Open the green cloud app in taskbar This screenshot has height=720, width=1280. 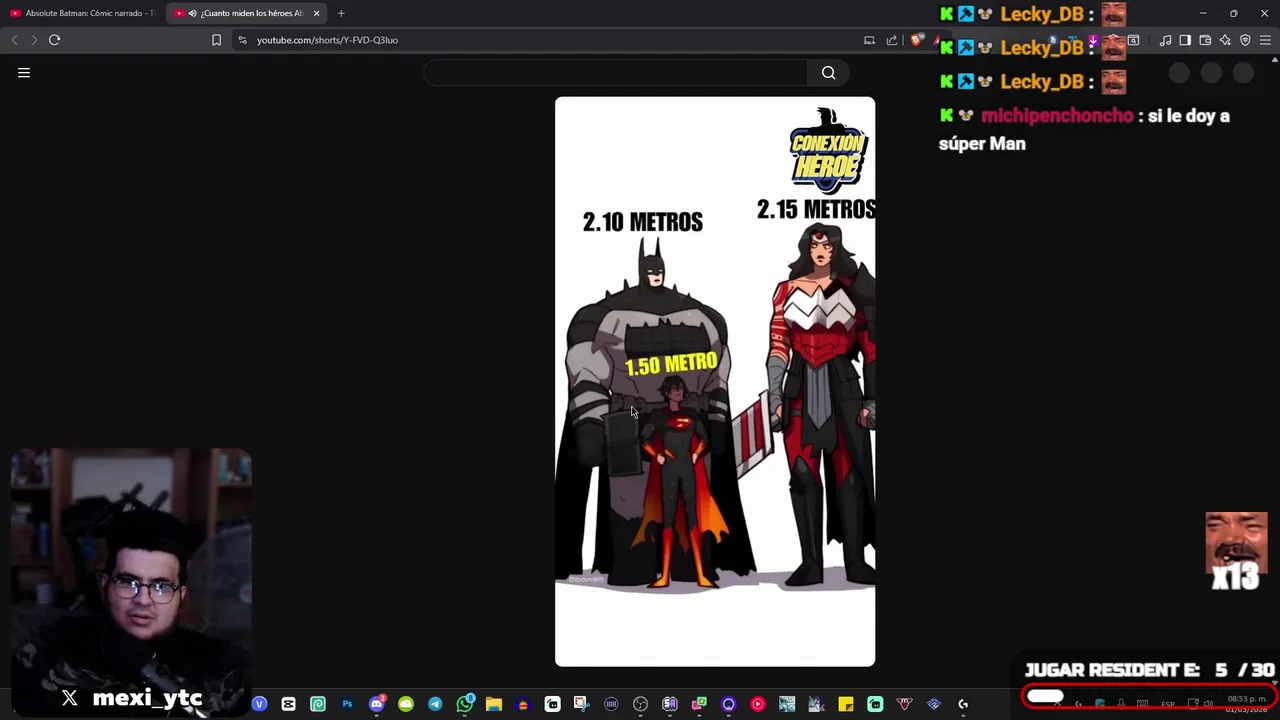[x=406, y=704]
